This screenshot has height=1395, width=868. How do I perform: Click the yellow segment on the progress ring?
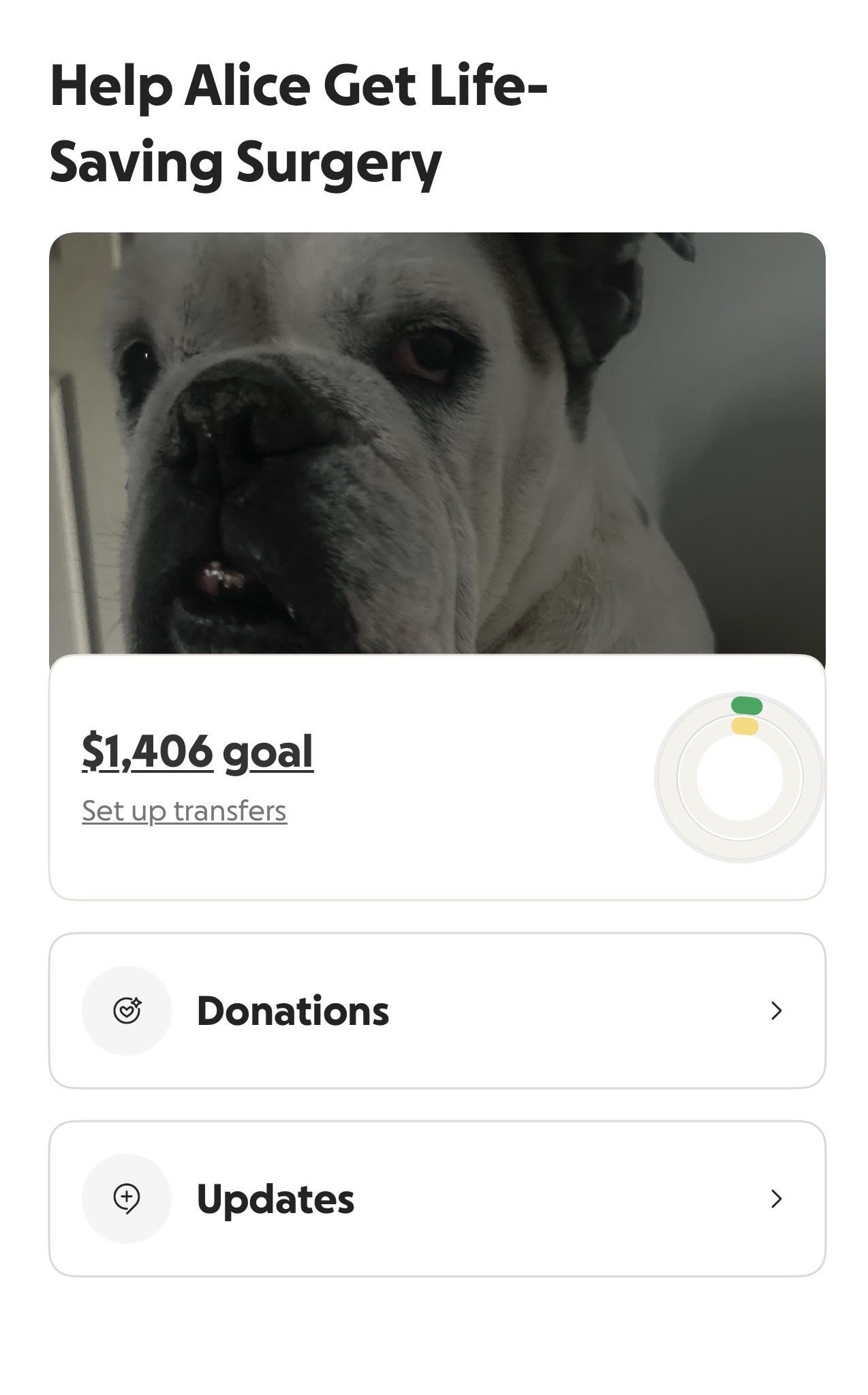(745, 726)
